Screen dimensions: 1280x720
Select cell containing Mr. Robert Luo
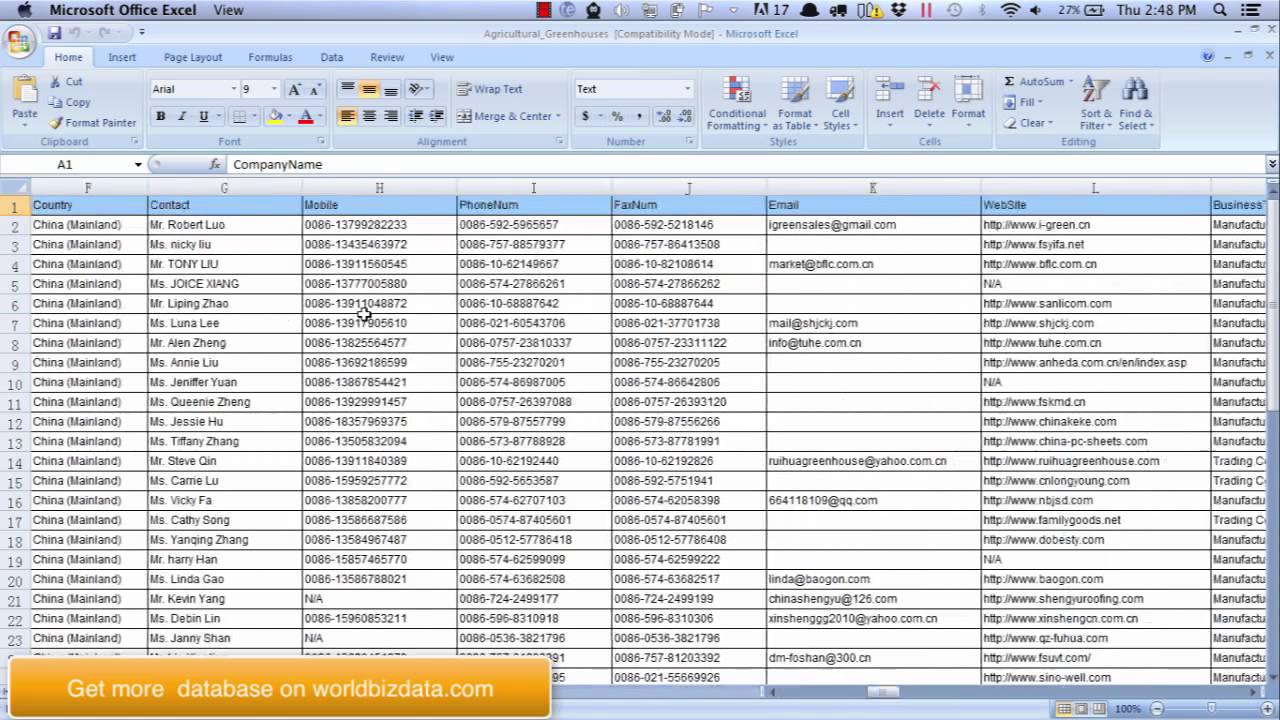point(224,225)
